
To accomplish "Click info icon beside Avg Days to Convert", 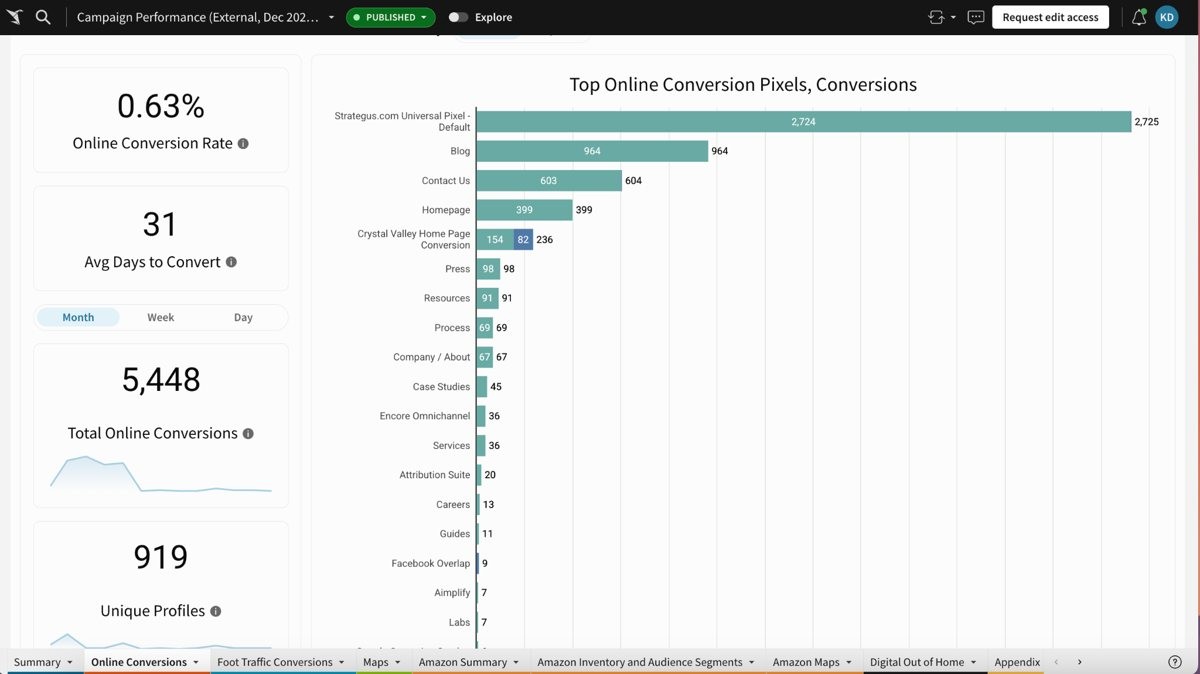I will pyautogui.click(x=231, y=262).
